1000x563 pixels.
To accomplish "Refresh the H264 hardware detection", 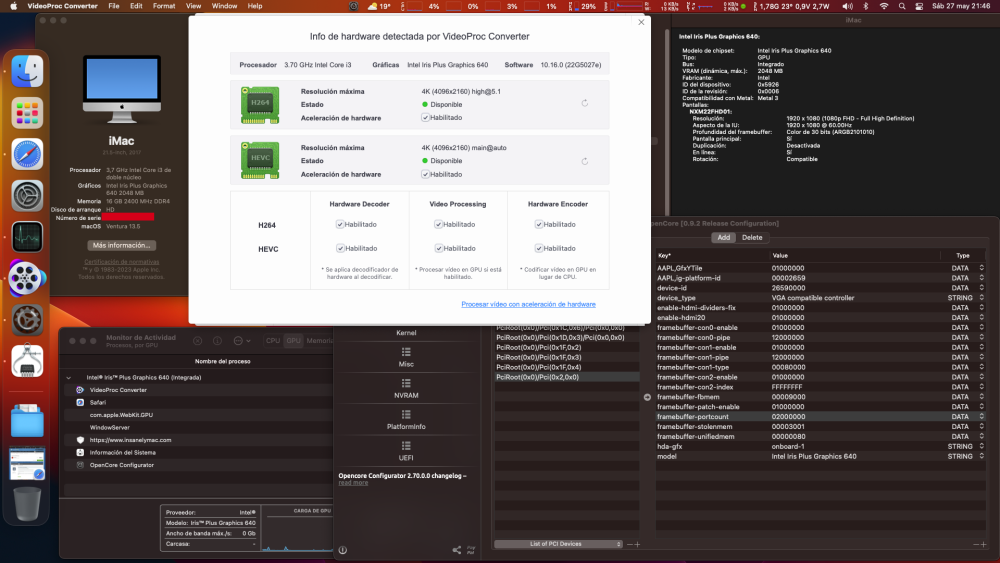I will click(x=584, y=103).
